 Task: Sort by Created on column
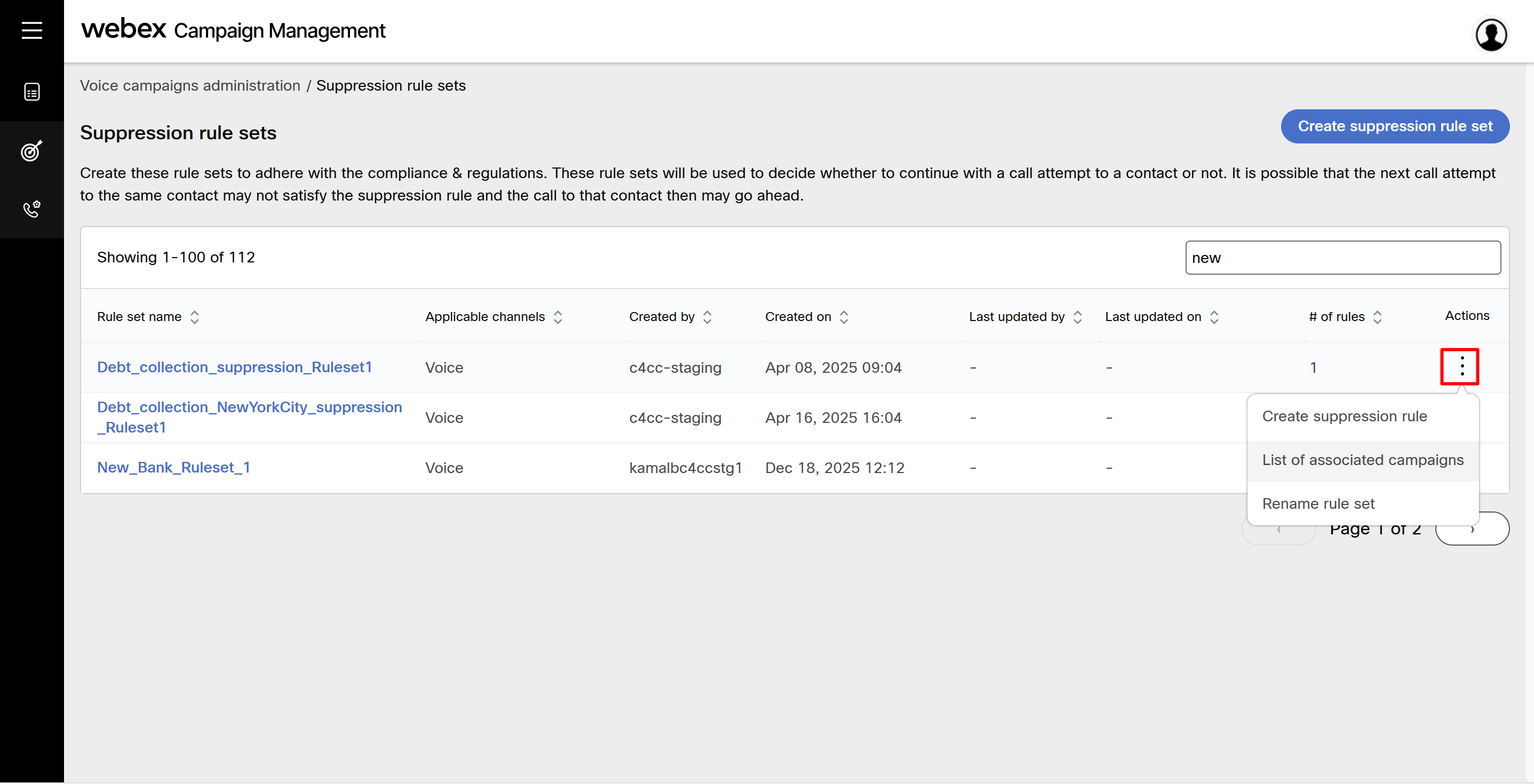coord(844,317)
